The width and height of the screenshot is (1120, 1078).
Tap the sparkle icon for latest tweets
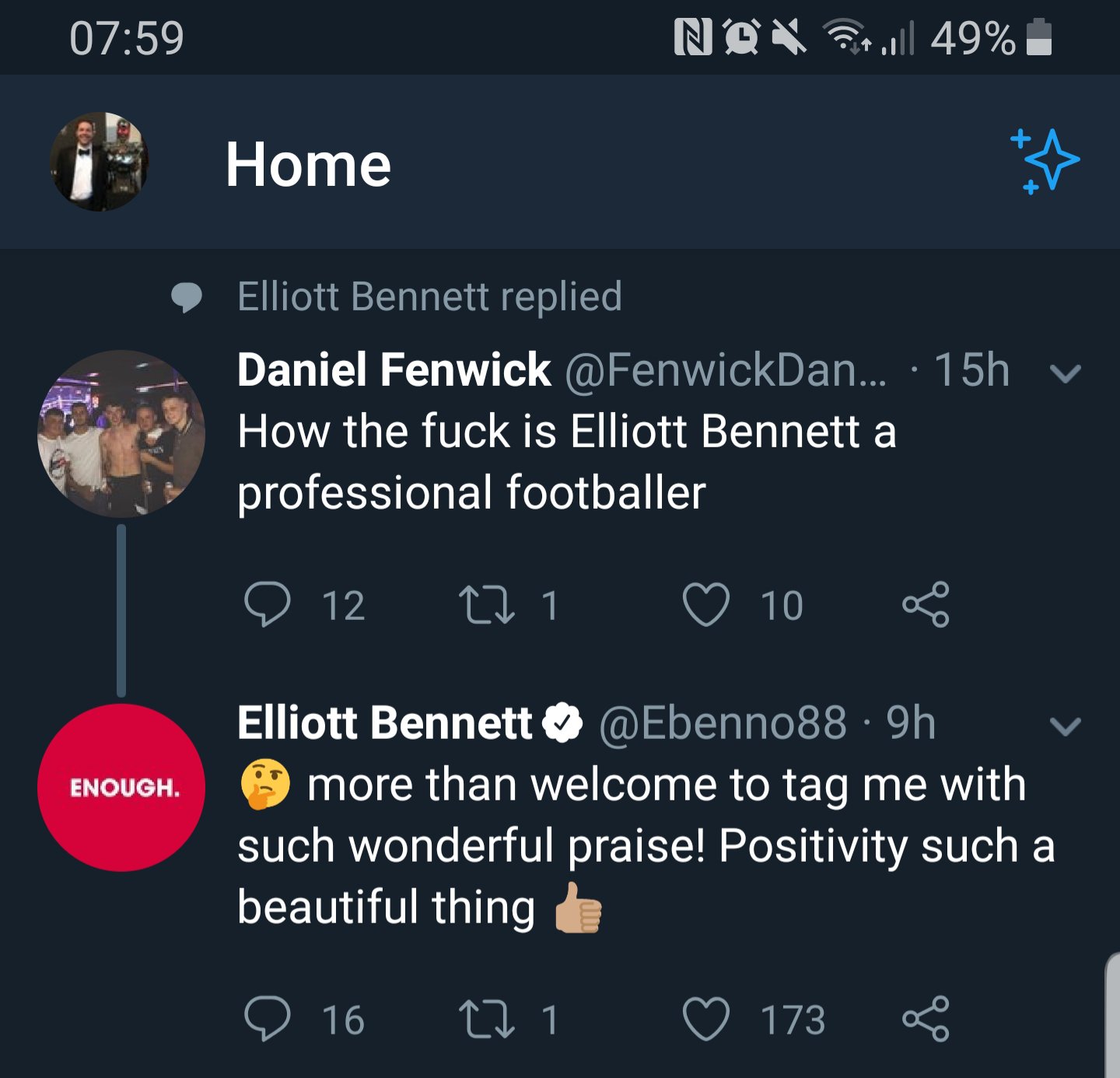pyautogui.click(x=1045, y=161)
